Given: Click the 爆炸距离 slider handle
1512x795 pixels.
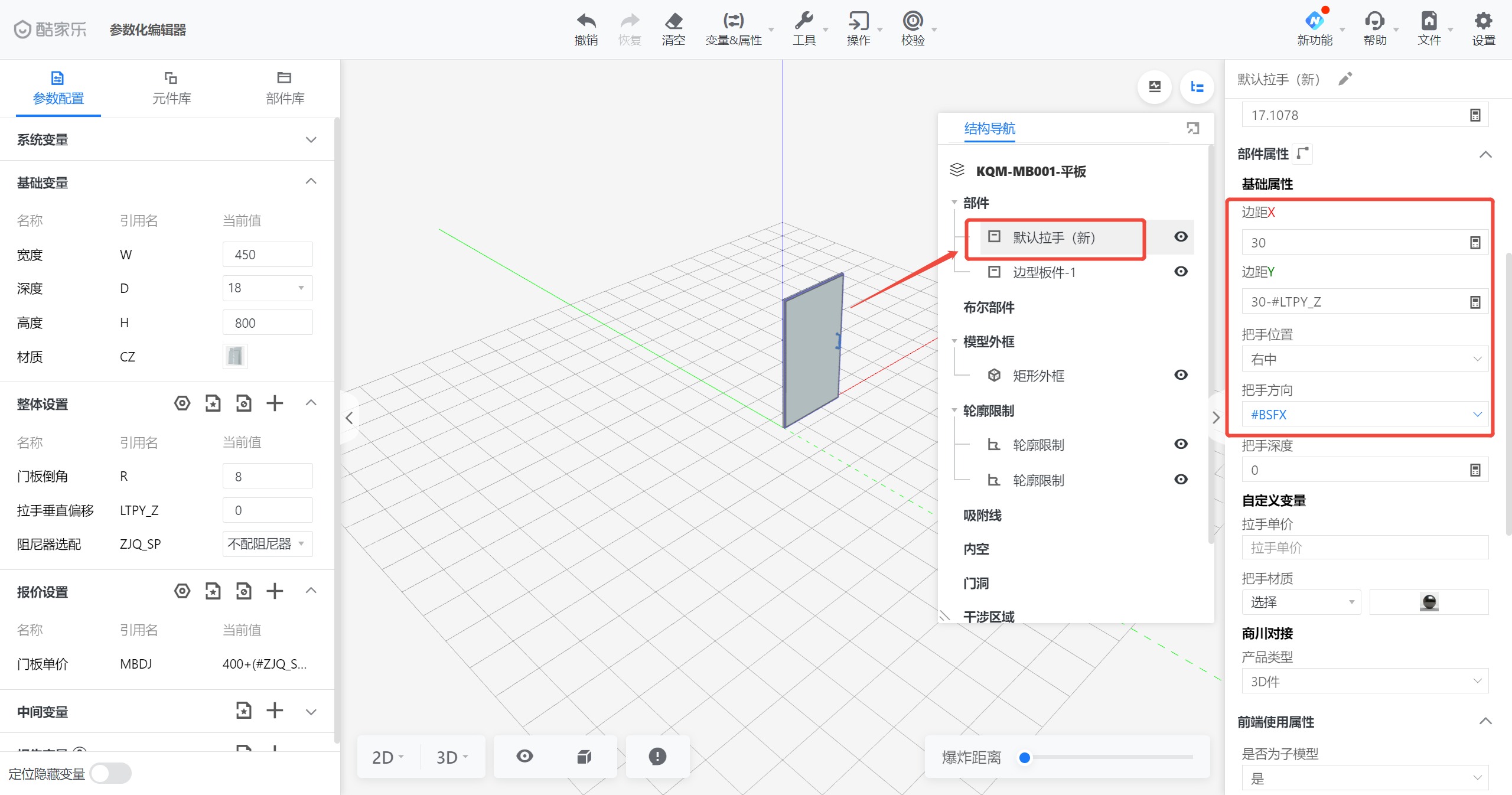Looking at the screenshot, I should pos(1025,758).
